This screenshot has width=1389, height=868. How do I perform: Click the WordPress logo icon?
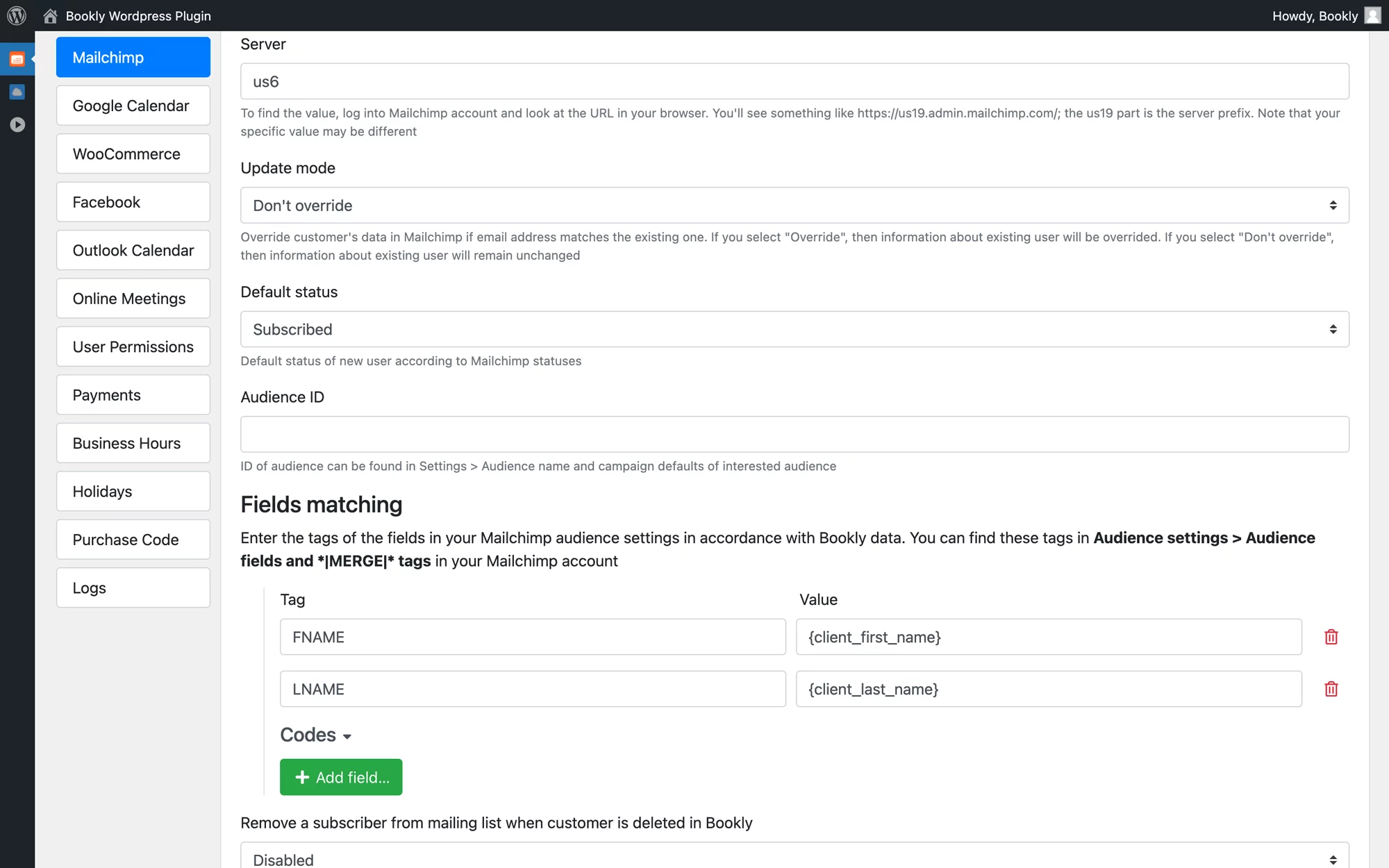(17, 15)
